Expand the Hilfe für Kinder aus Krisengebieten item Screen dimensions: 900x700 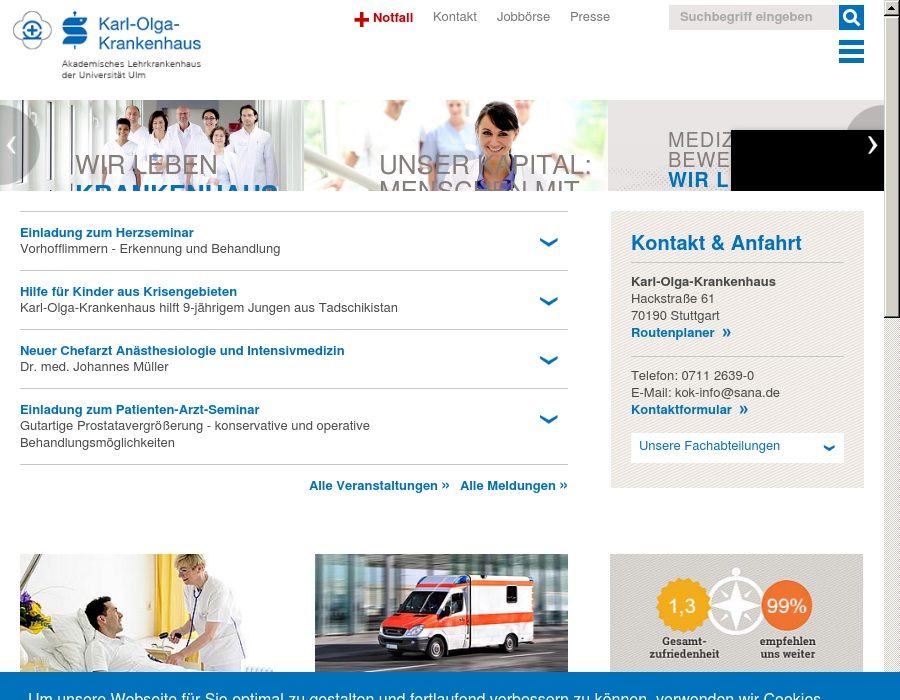[548, 301]
